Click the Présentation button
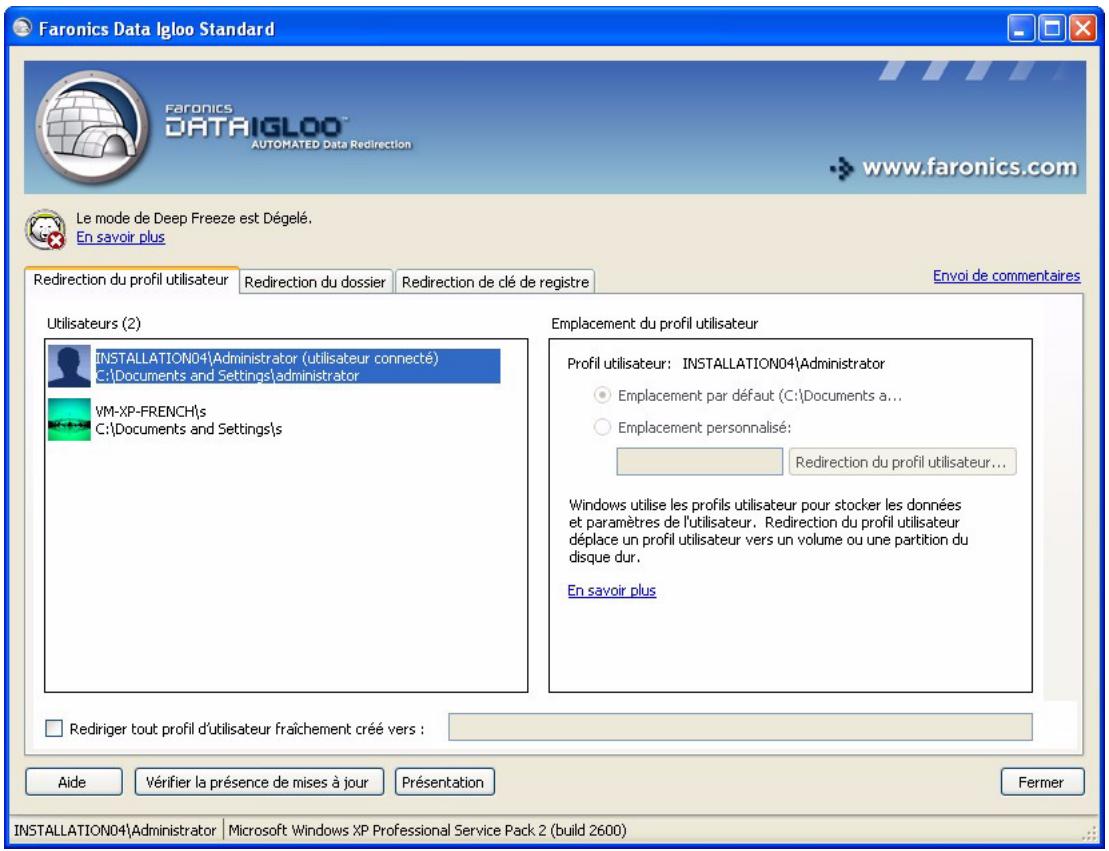This screenshot has width=1109, height=851. pos(444,782)
